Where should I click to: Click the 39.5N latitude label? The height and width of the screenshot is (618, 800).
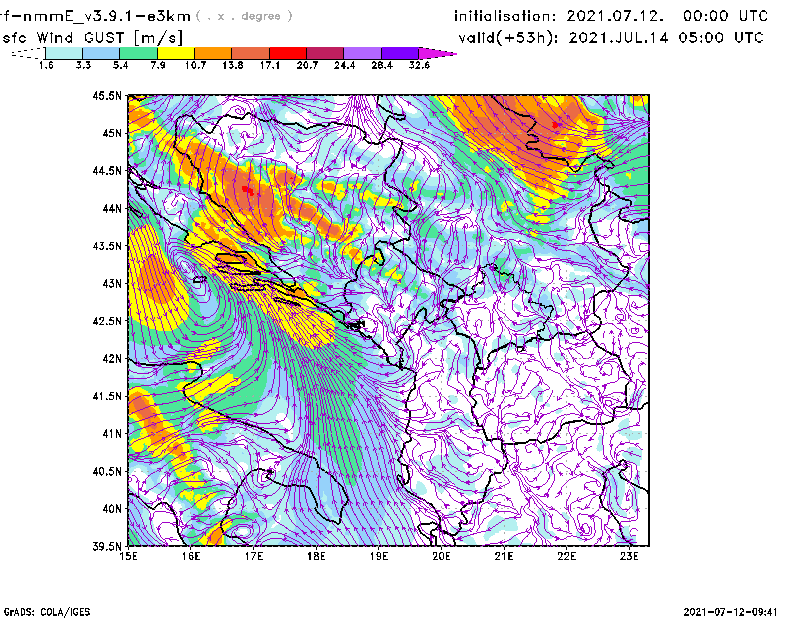click(107, 547)
